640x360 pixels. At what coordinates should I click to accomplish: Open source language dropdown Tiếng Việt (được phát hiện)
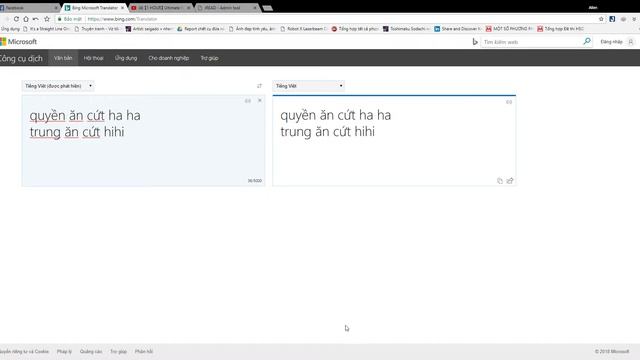58,86
